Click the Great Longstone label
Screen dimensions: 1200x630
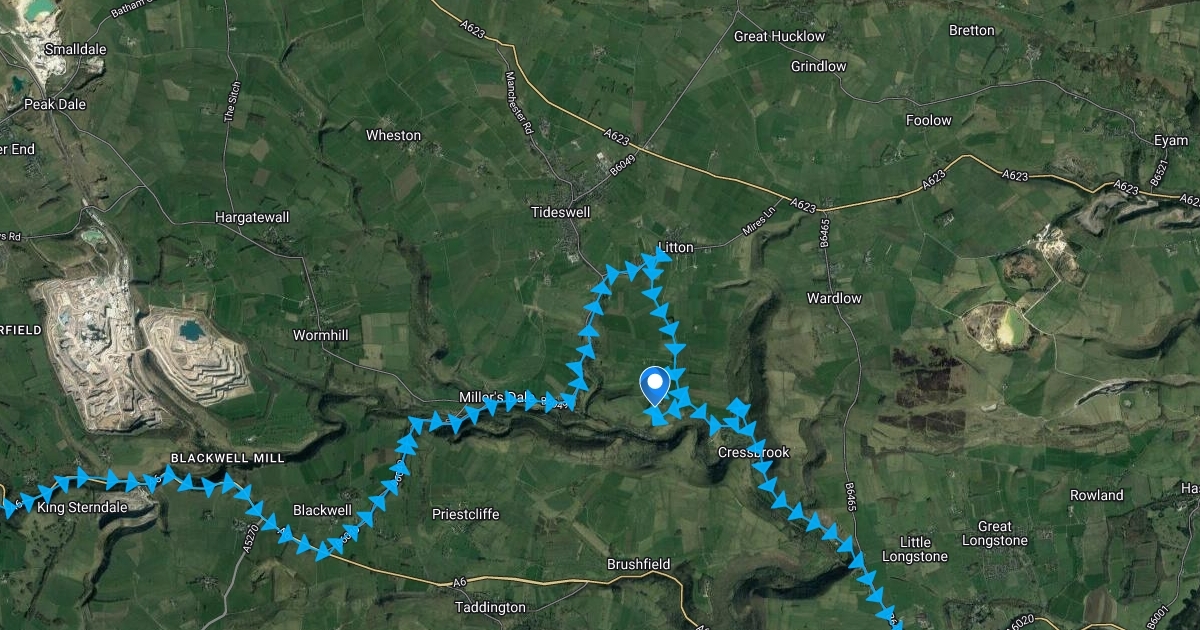point(995,533)
